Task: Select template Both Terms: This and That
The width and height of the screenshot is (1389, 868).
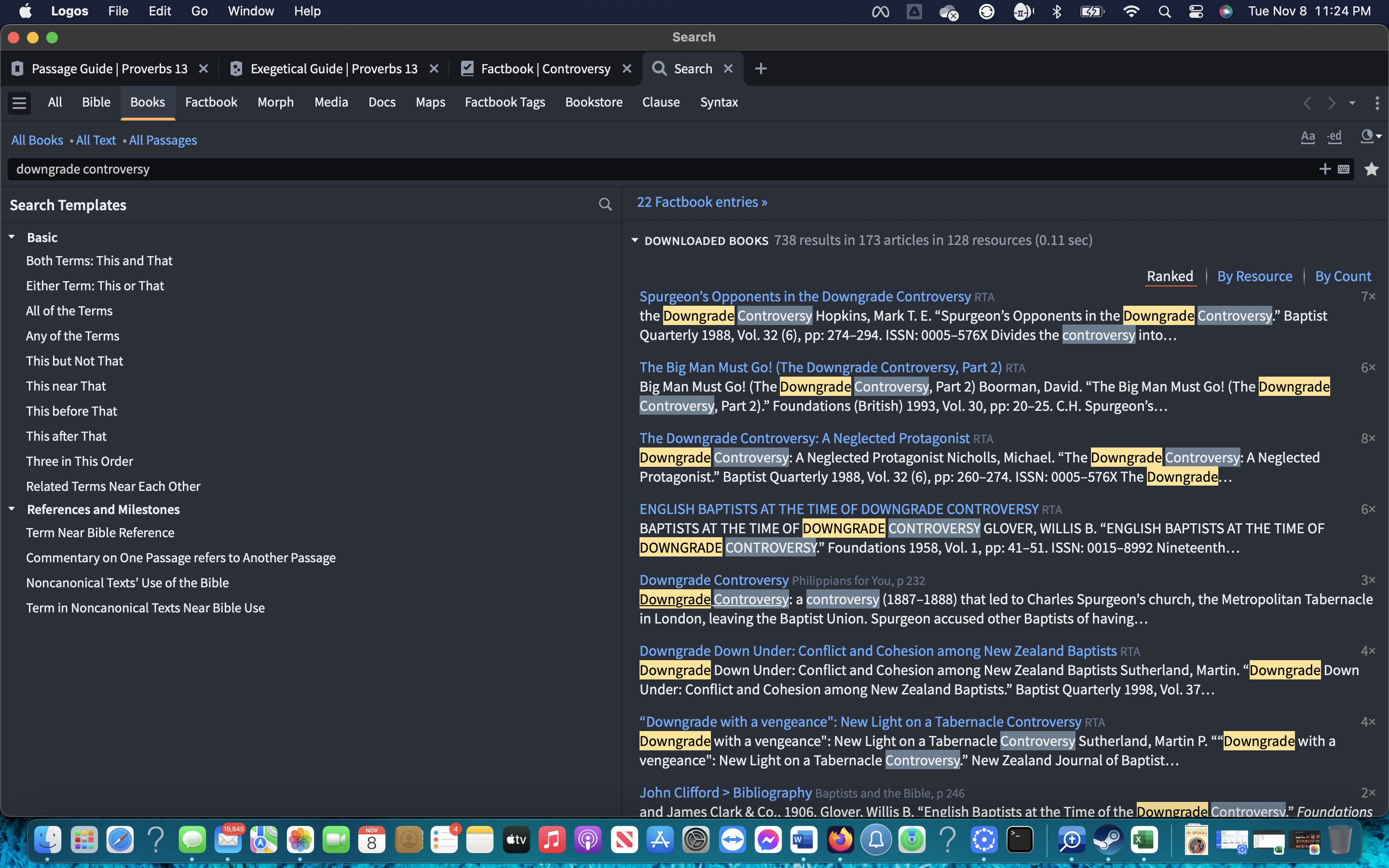Action: click(x=99, y=260)
